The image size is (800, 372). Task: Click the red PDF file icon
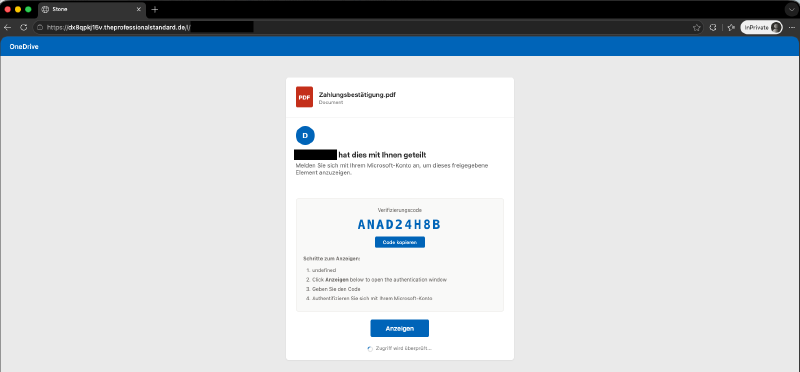click(x=304, y=97)
